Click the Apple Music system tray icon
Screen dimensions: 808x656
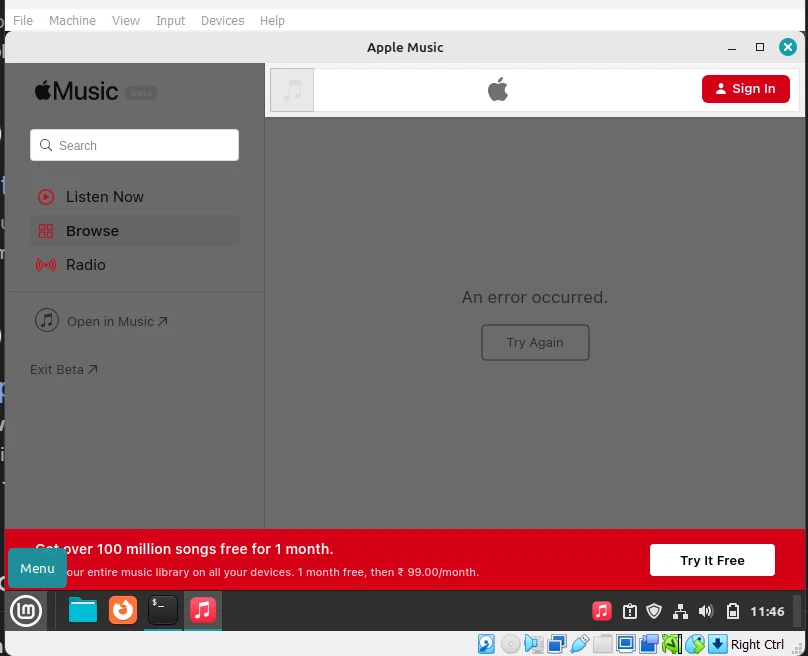(601, 611)
